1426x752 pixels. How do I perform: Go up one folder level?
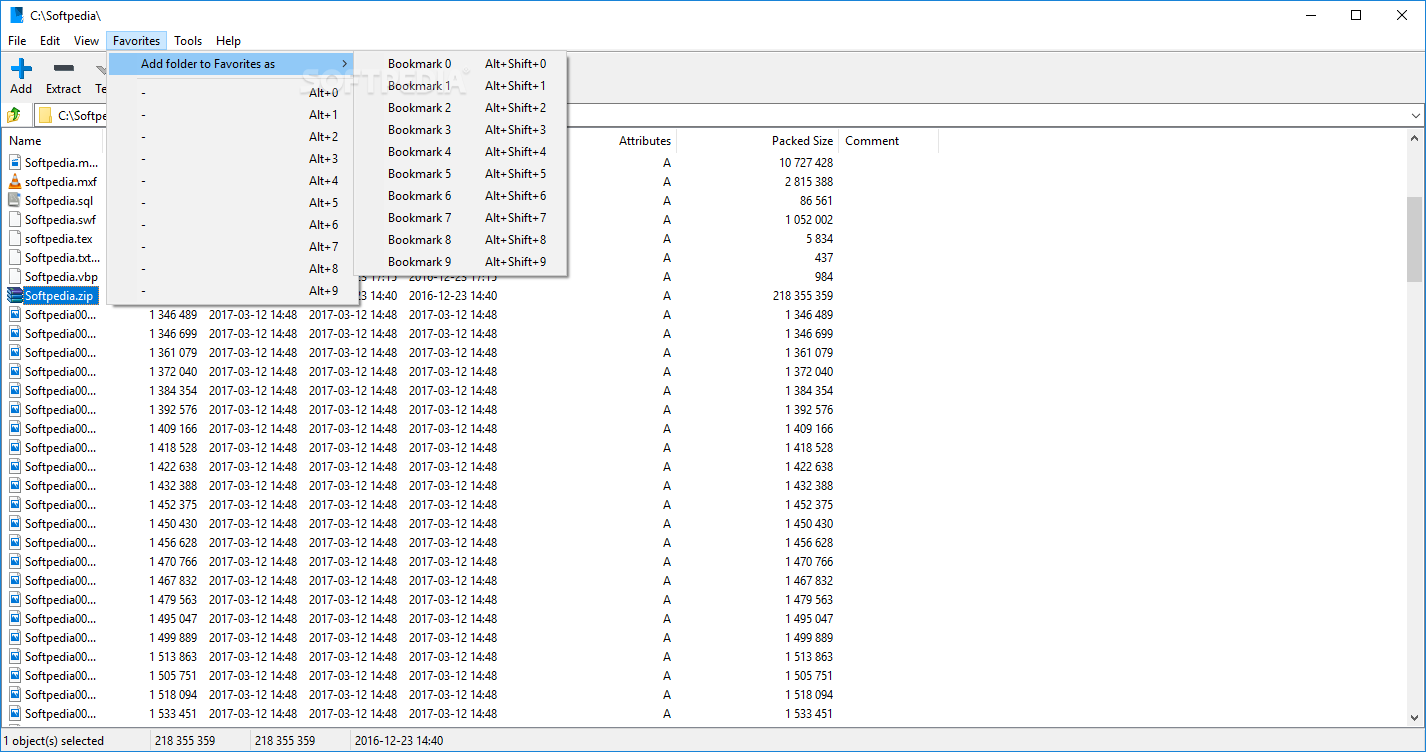click(14, 115)
